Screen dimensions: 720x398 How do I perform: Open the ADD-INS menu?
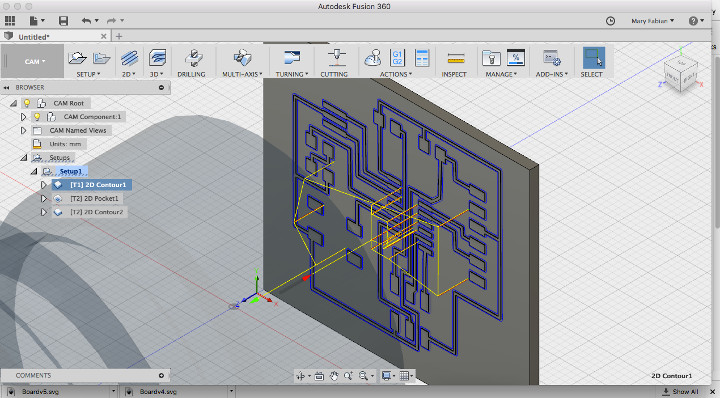pos(551,74)
